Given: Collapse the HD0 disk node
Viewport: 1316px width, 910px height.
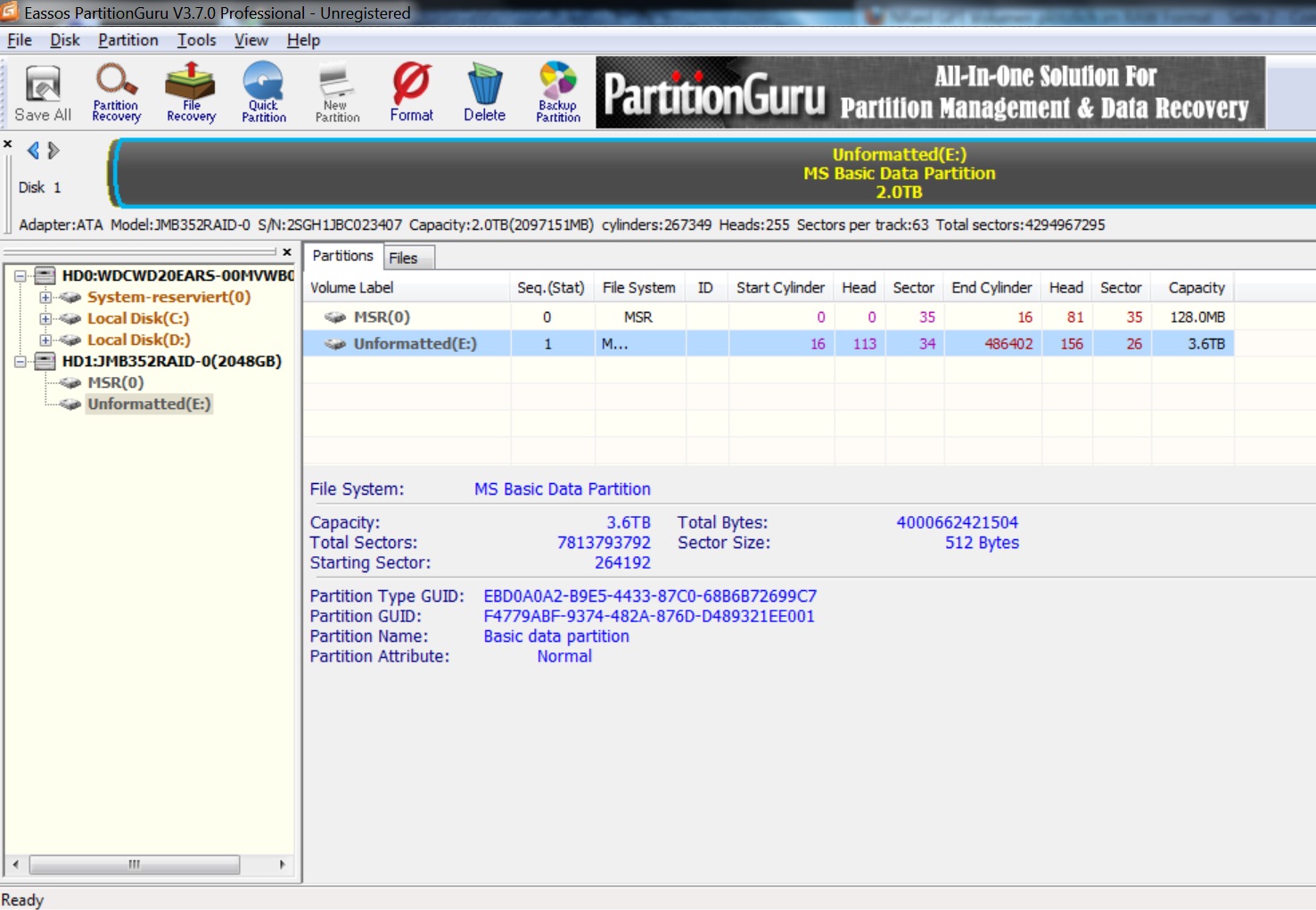Looking at the screenshot, I should point(20,275).
